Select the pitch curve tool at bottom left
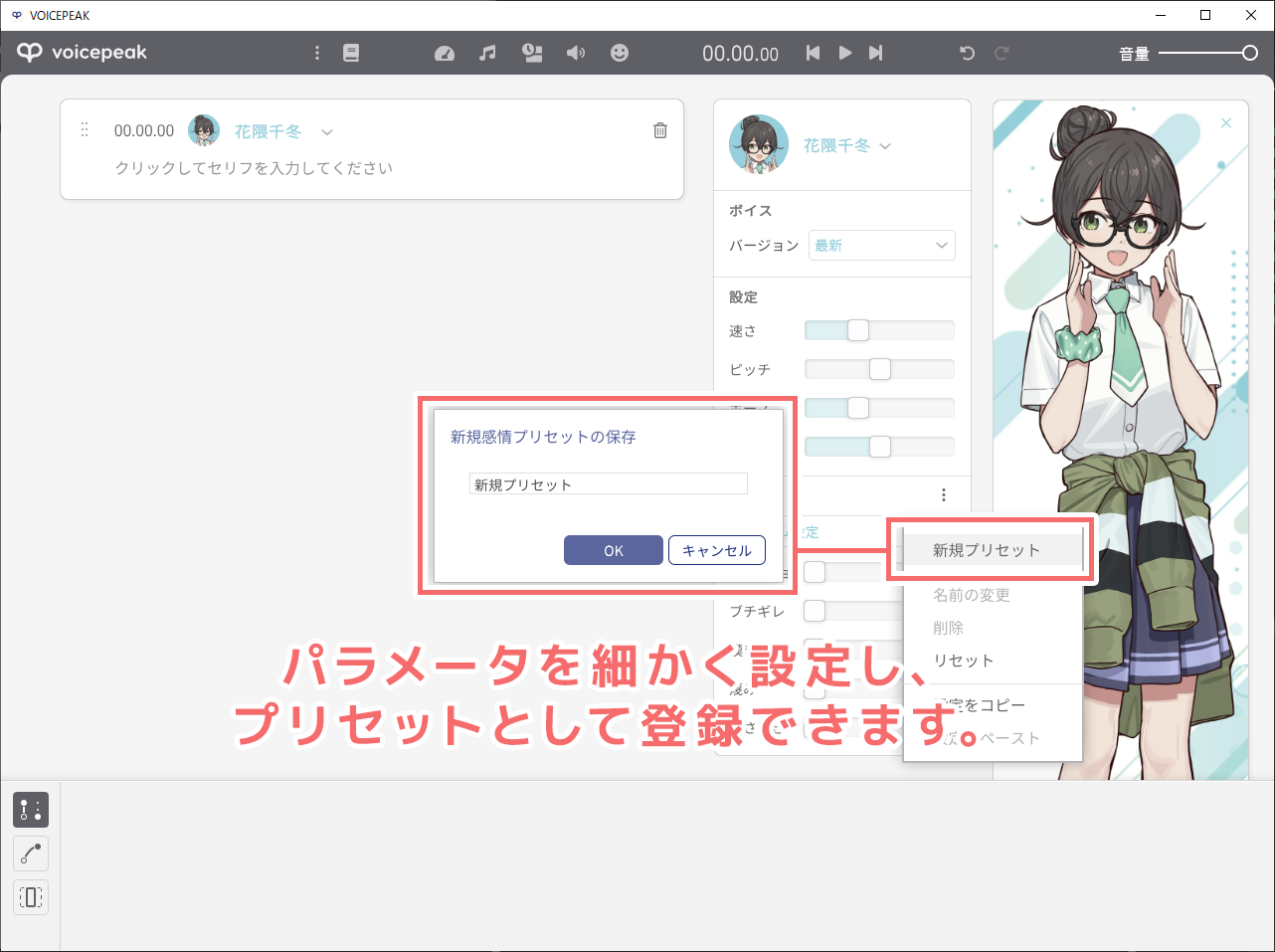The image size is (1275, 952). [31, 854]
